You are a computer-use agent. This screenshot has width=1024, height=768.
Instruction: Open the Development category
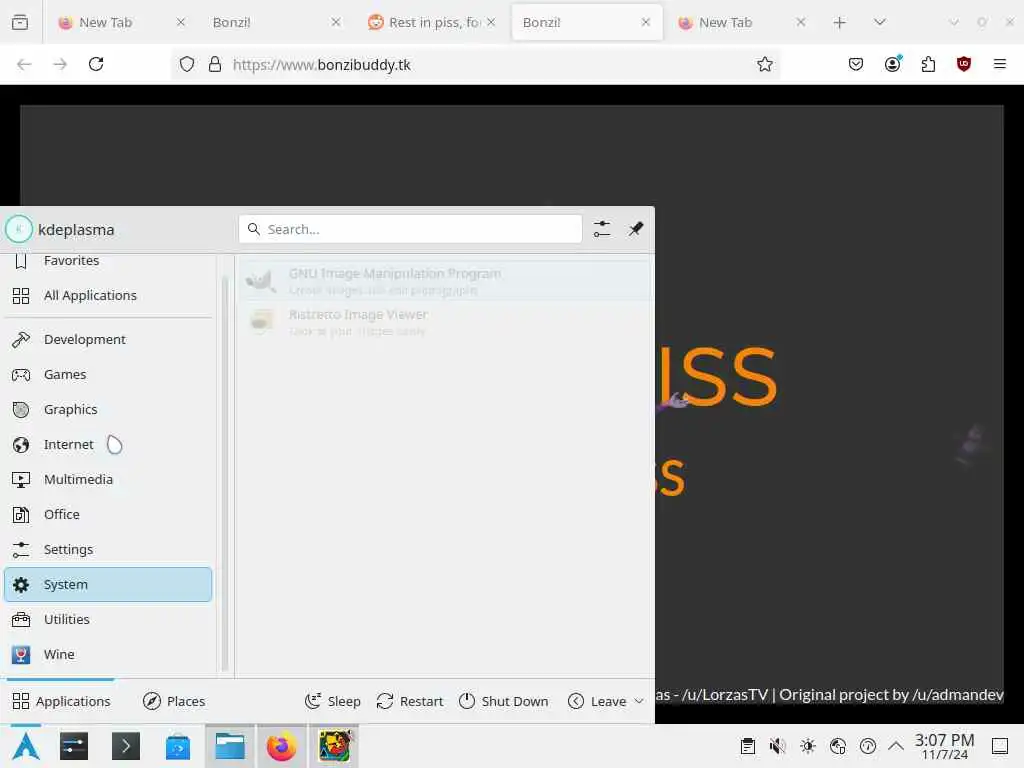[x=108, y=339]
